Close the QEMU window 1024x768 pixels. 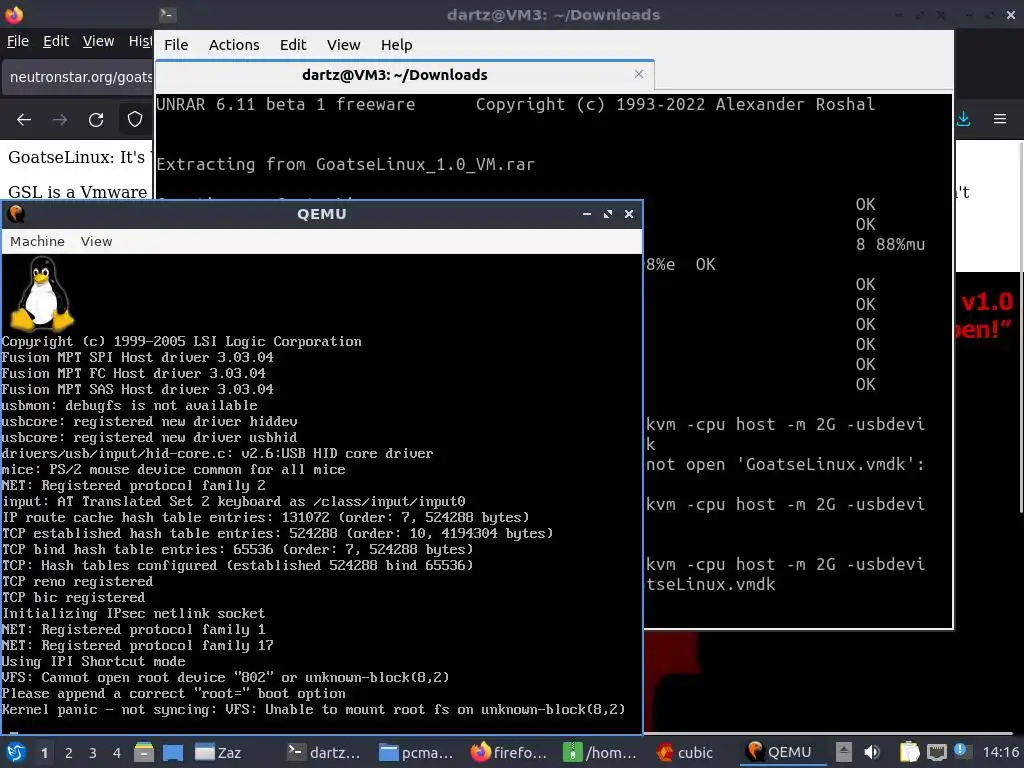[x=629, y=214]
